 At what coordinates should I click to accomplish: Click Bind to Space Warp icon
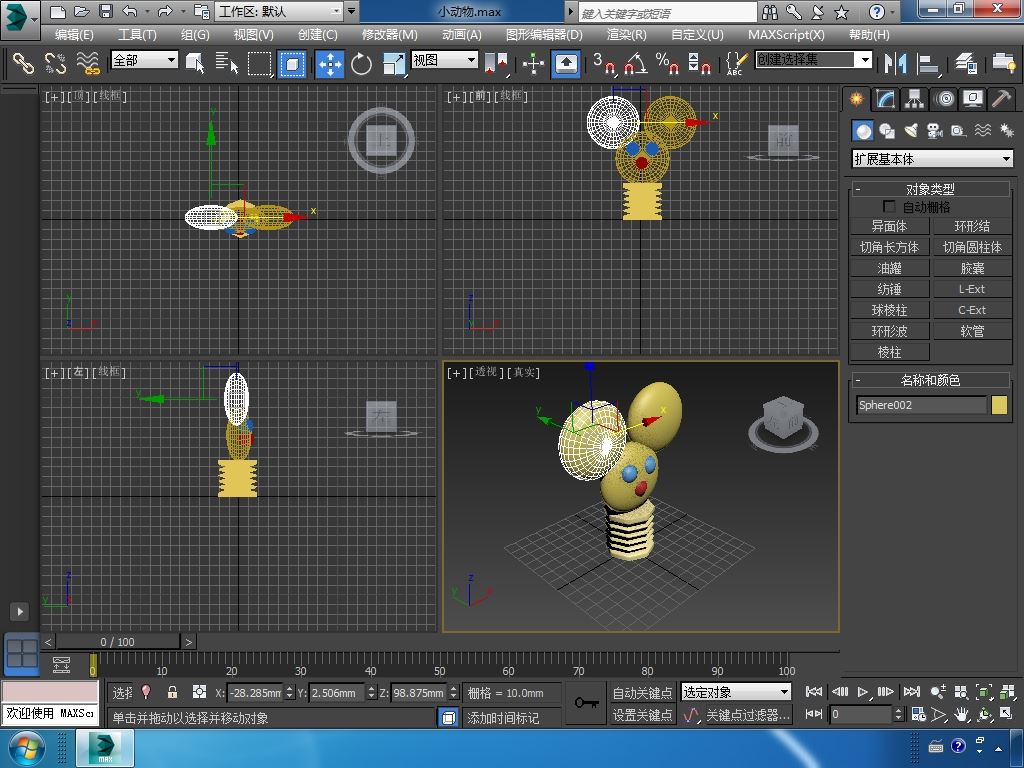[88, 63]
